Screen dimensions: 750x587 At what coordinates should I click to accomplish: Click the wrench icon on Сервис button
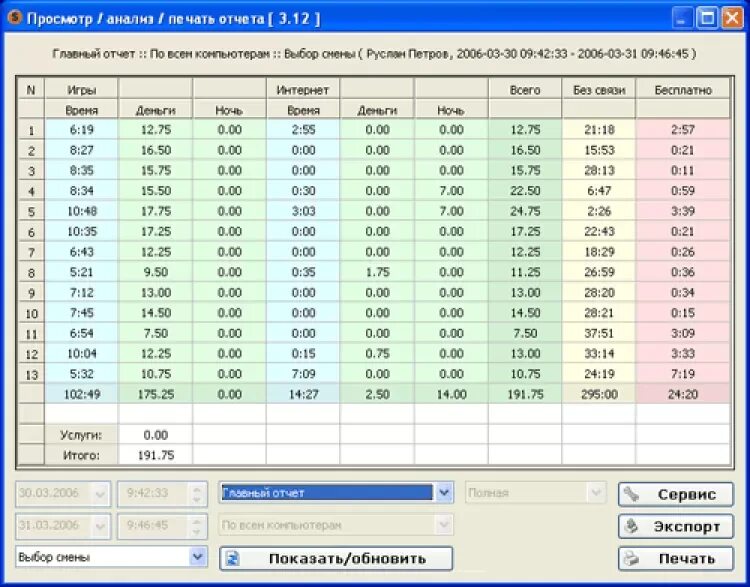pos(631,494)
